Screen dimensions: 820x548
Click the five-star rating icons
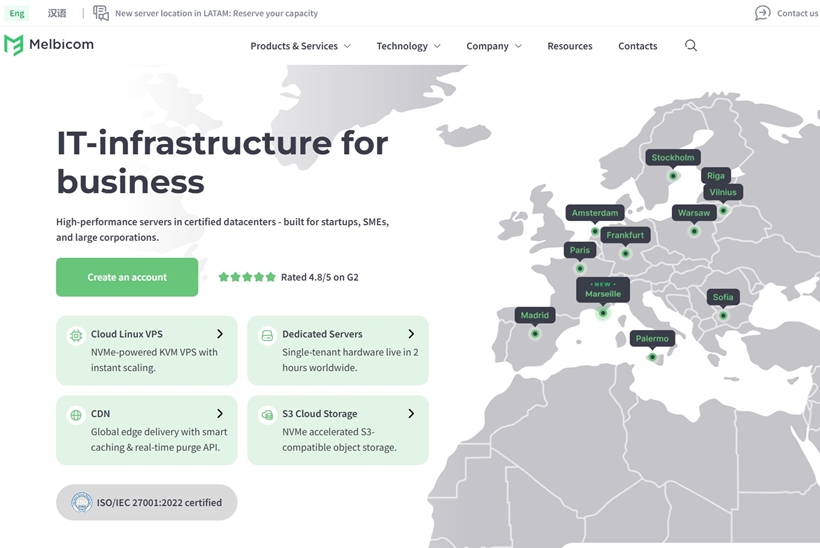[247, 277]
